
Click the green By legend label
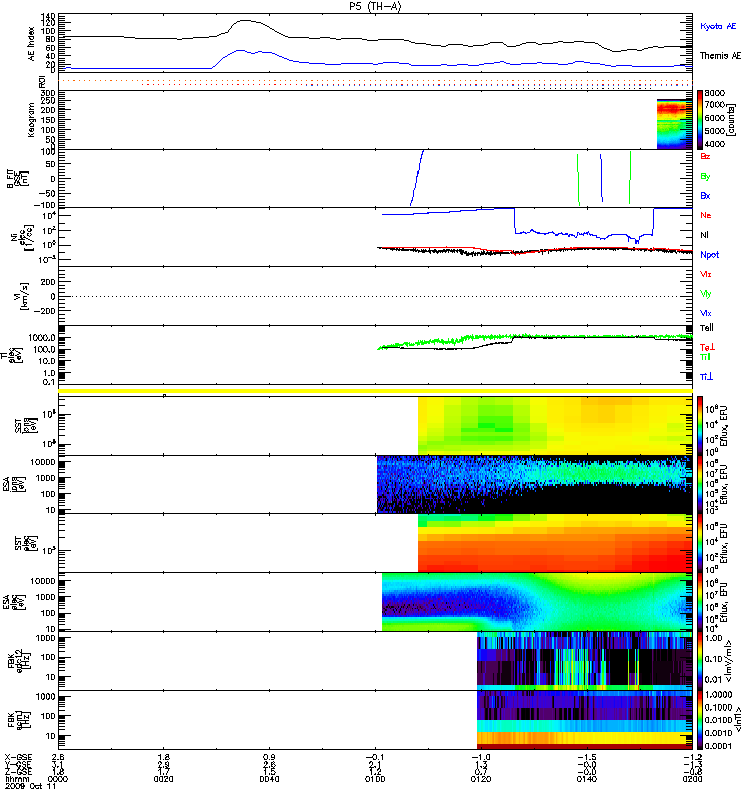point(705,176)
